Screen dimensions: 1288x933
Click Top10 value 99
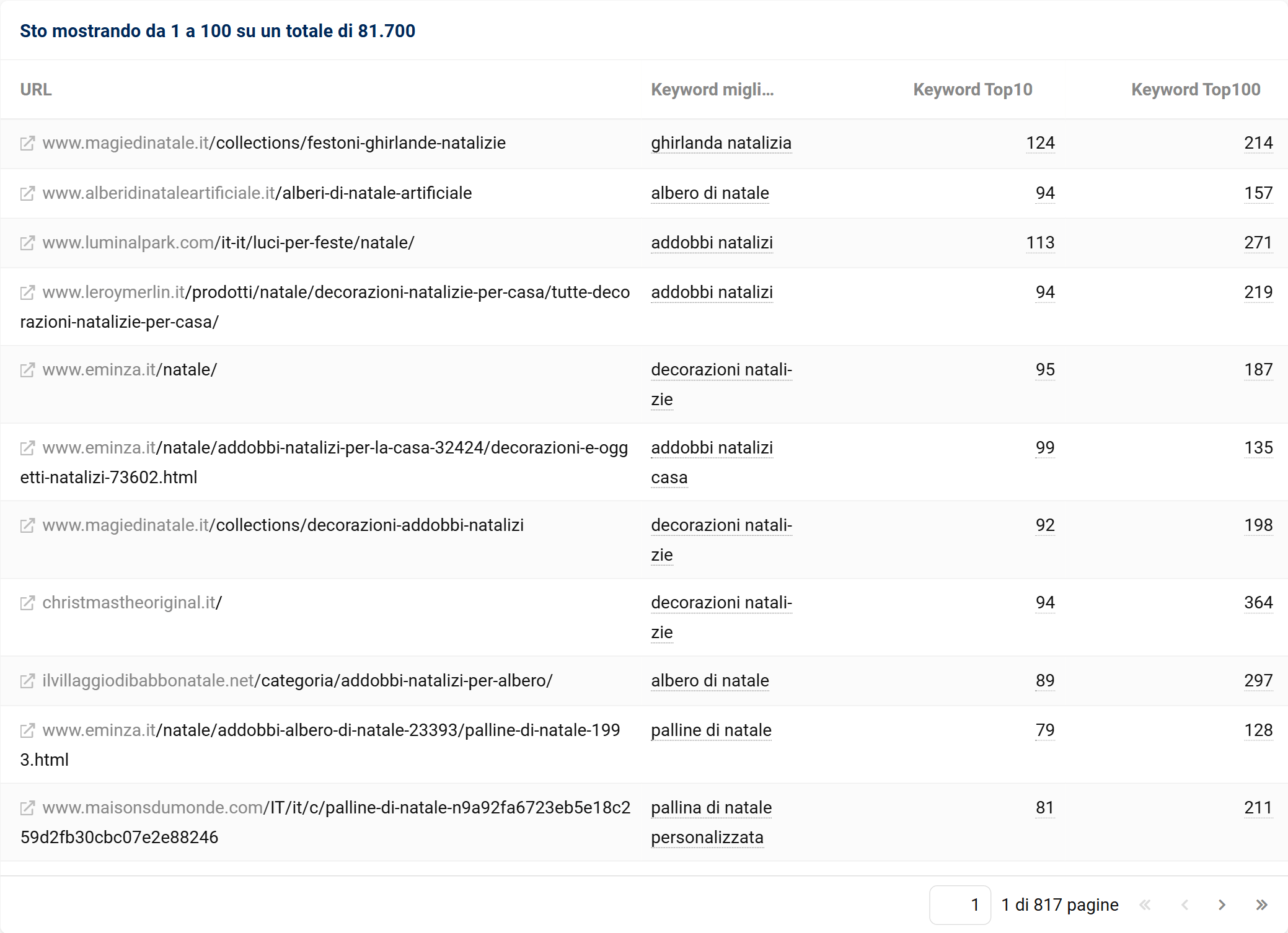1045,448
